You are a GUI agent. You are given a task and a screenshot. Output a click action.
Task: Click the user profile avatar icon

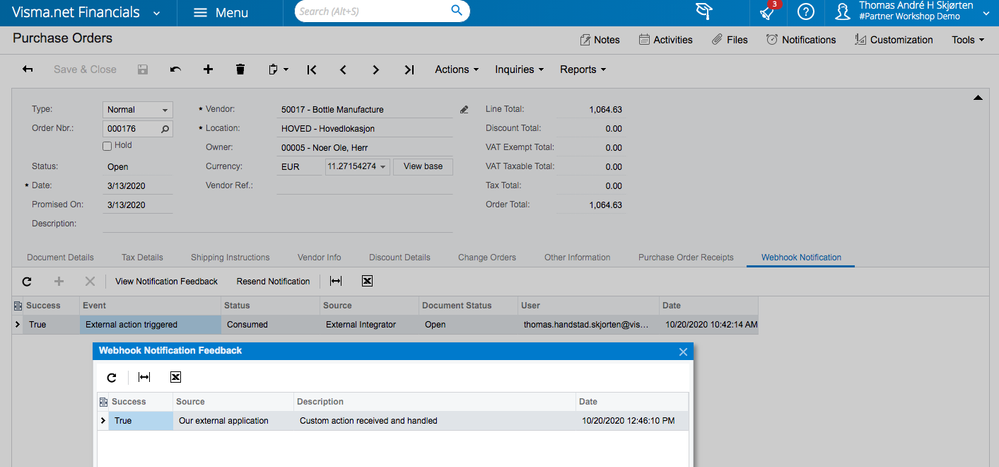click(843, 11)
